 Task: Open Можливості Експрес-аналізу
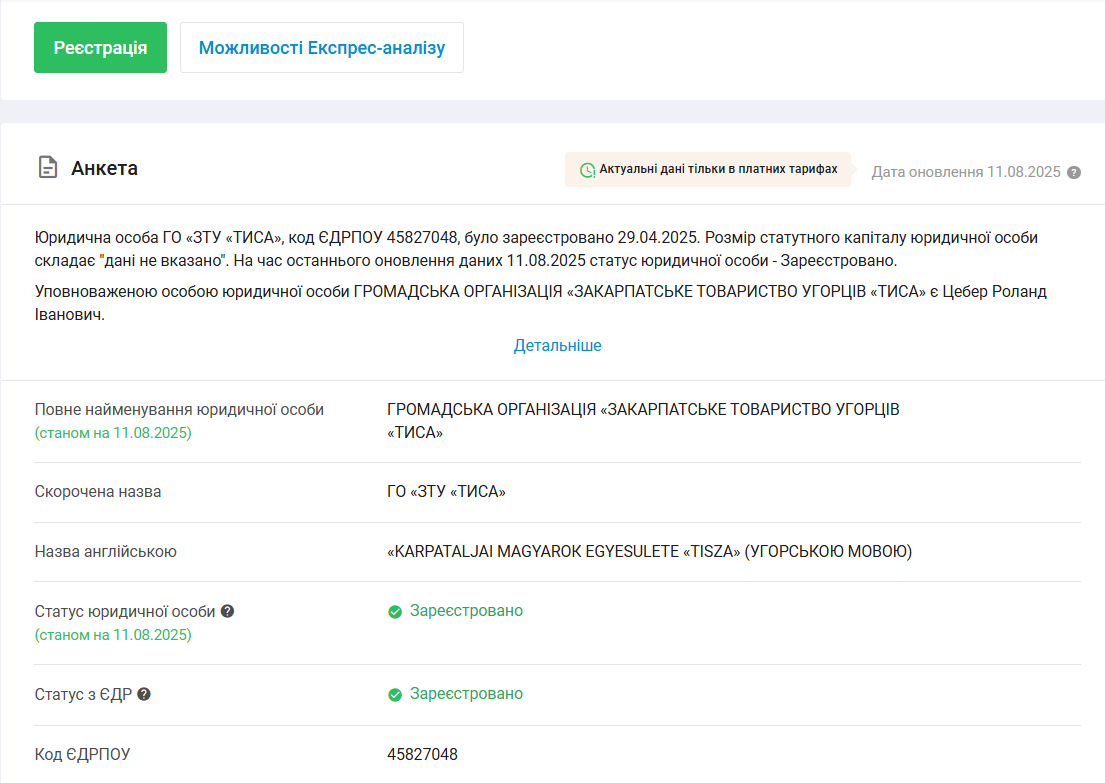click(322, 47)
